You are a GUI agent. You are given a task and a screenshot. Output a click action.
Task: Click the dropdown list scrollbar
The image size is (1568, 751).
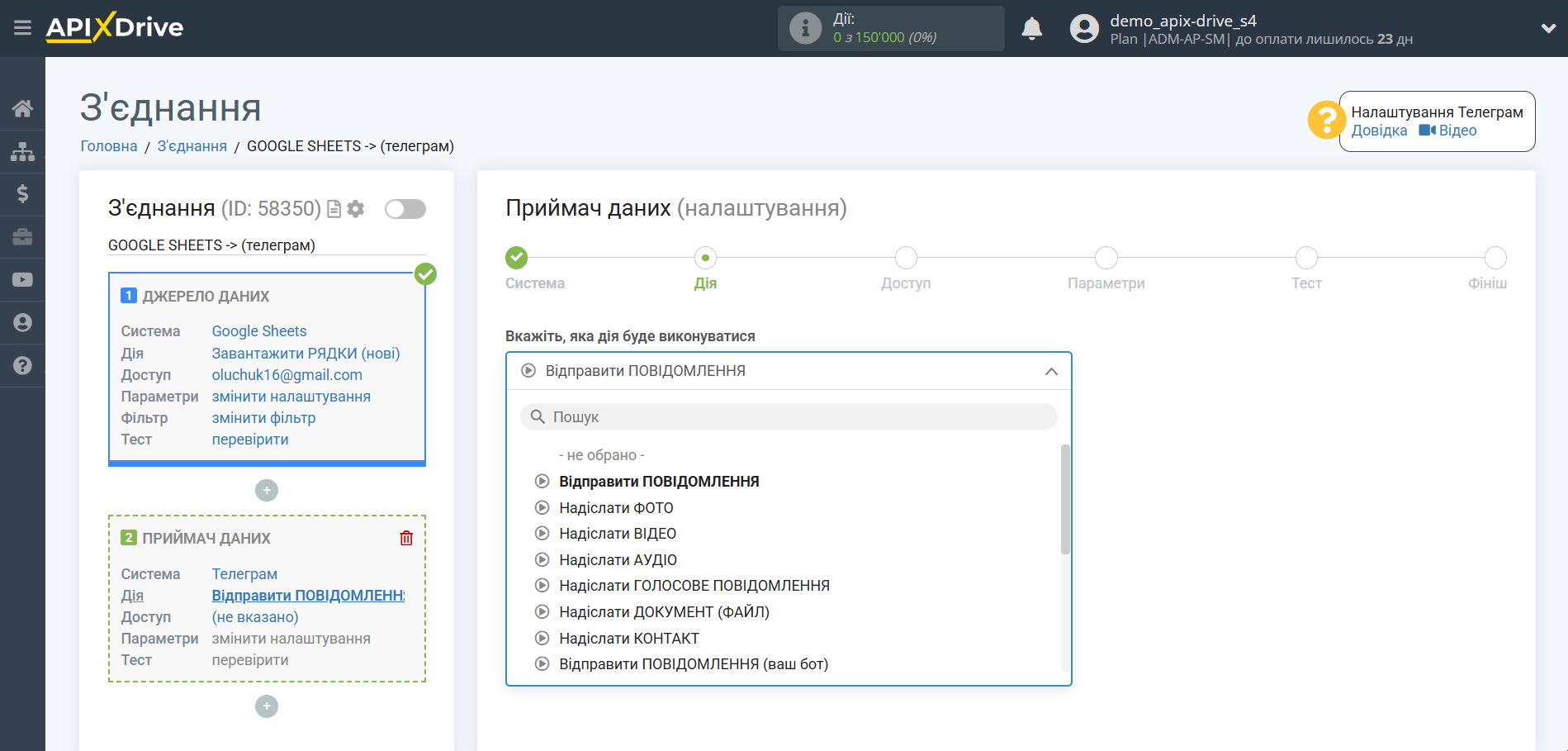click(1065, 500)
